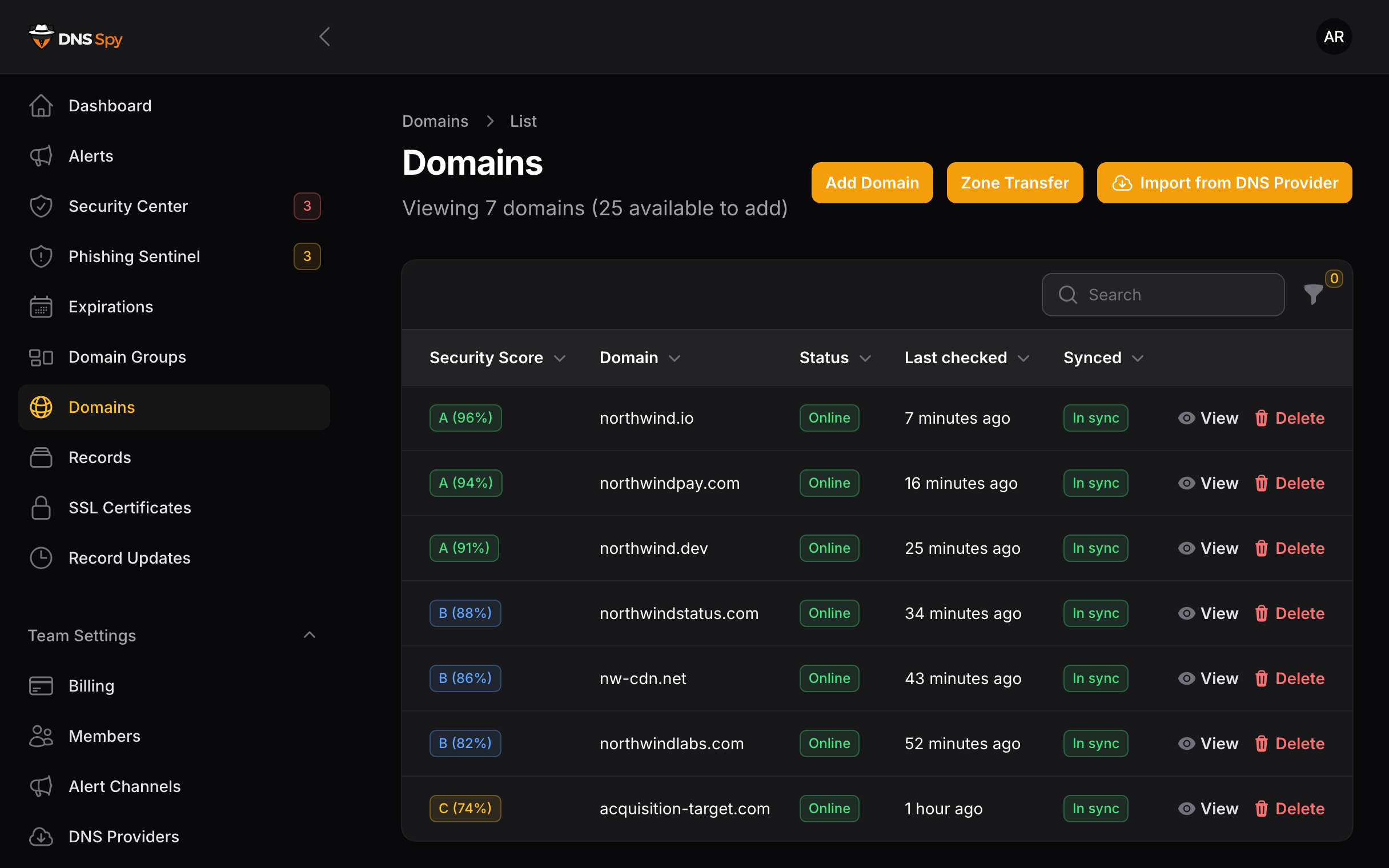Click the Zone Transfer button
The height and width of the screenshot is (868, 1389).
click(x=1015, y=183)
